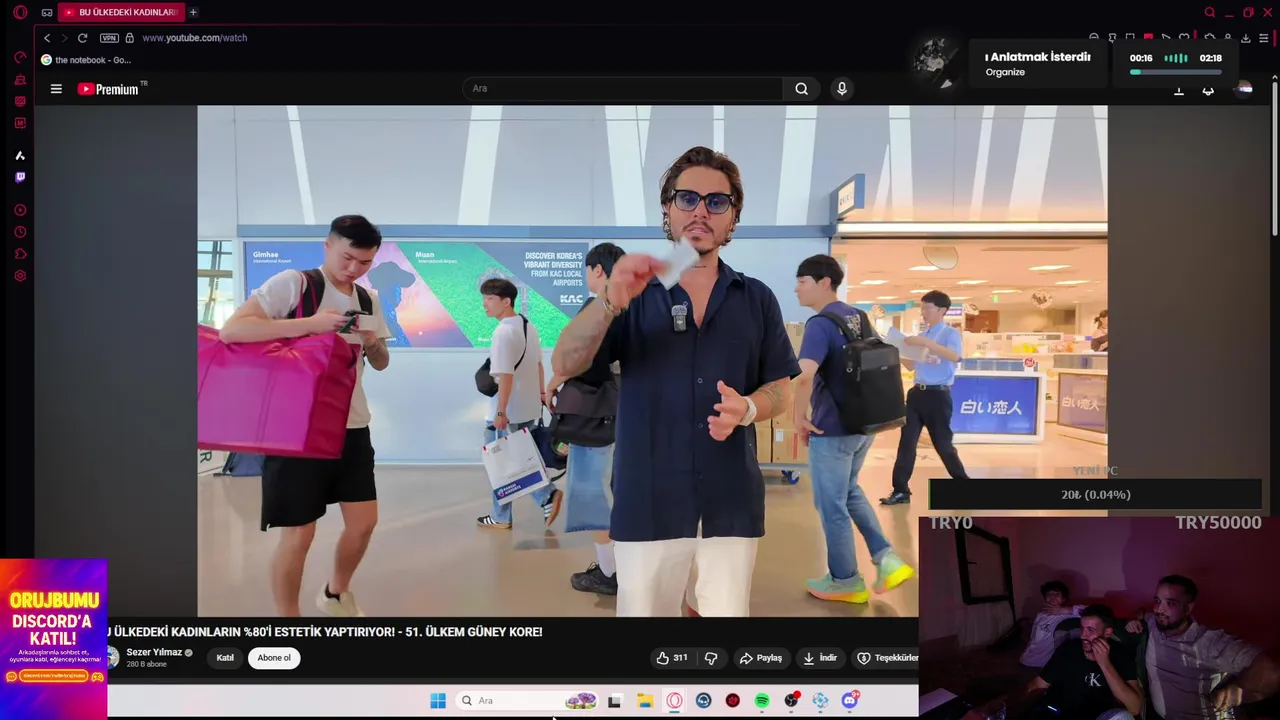Click the video player frame
This screenshot has width=1280, height=720.
(652, 361)
